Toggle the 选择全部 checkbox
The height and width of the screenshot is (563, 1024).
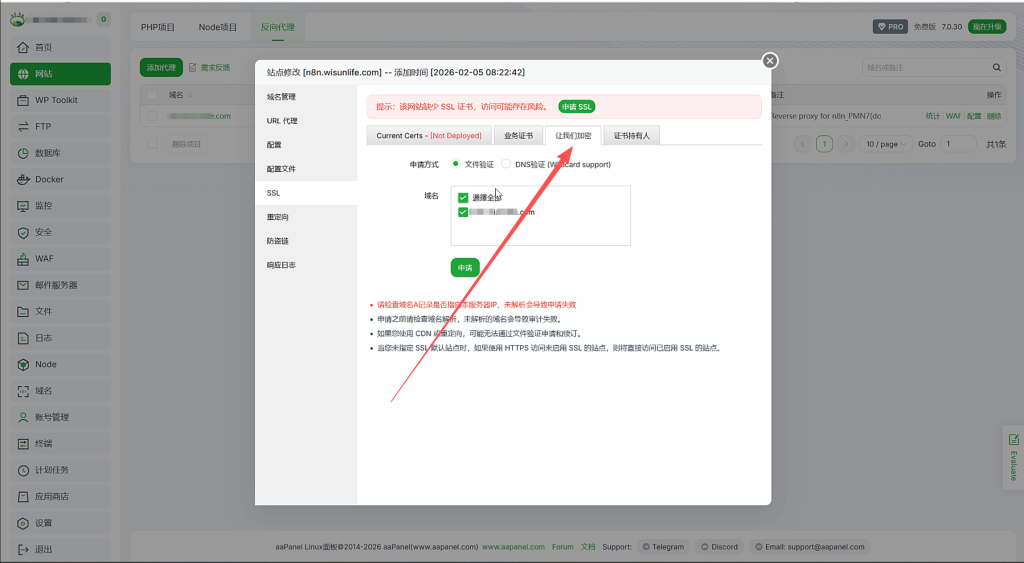463,198
